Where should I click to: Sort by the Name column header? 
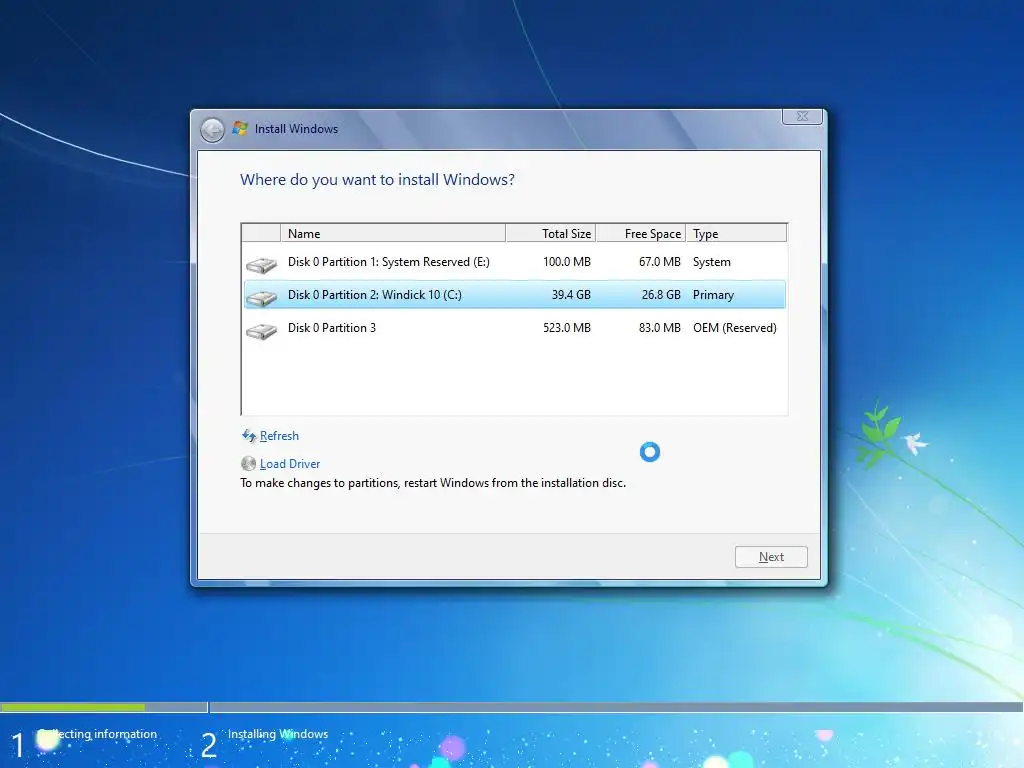pos(393,233)
